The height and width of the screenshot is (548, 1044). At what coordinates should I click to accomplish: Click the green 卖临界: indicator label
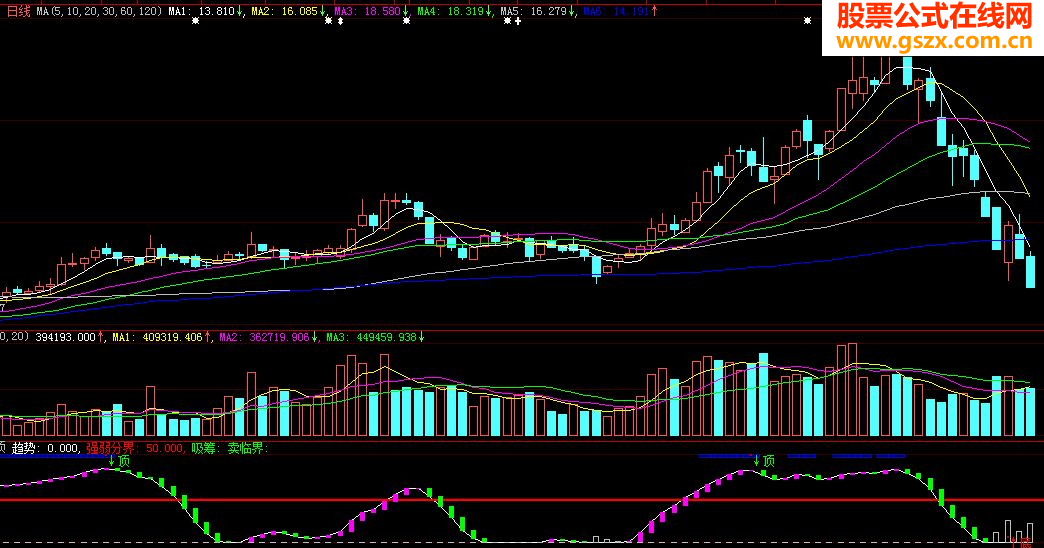coord(247,449)
